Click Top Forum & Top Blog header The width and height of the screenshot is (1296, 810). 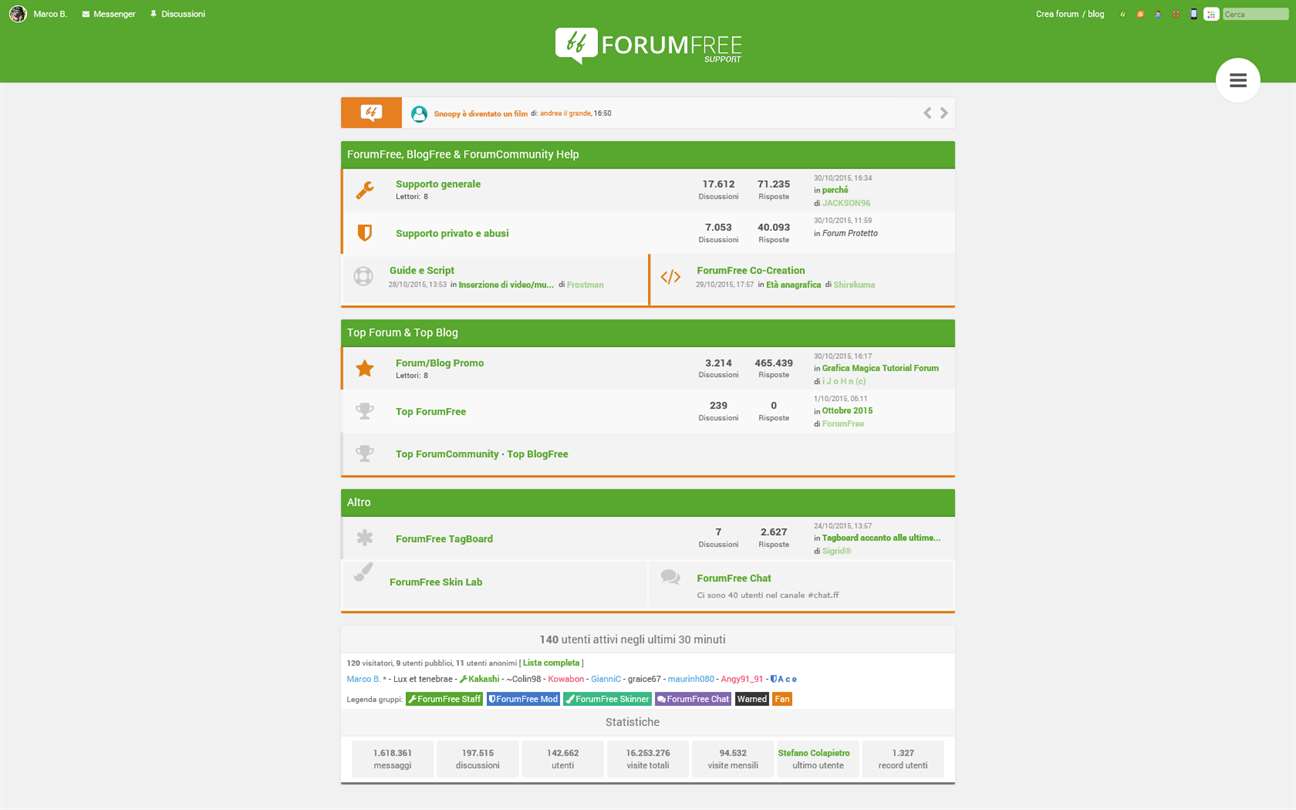point(648,332)
